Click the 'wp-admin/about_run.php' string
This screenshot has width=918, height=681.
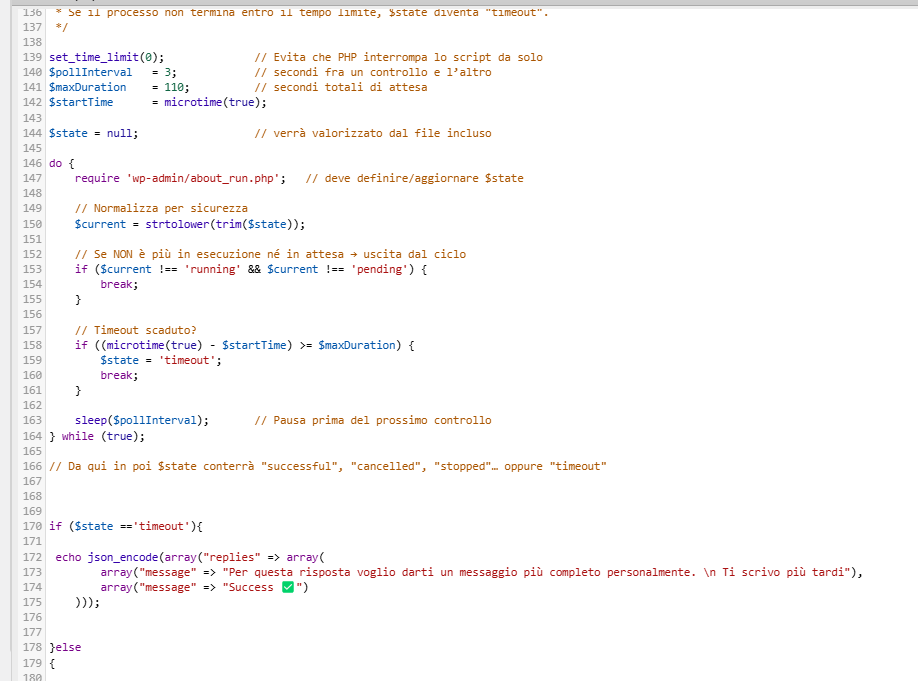203,179
